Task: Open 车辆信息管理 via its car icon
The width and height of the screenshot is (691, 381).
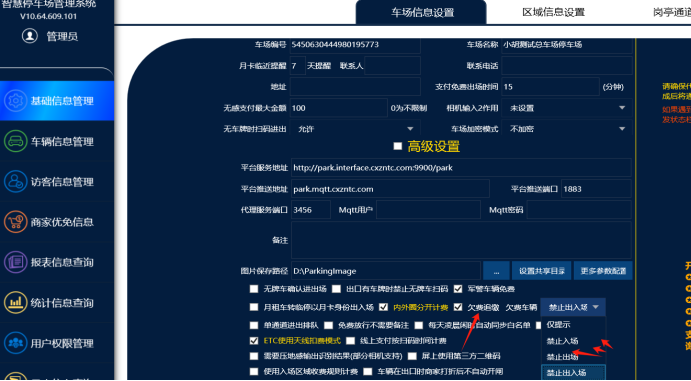Action: click(x=15, y=141)
